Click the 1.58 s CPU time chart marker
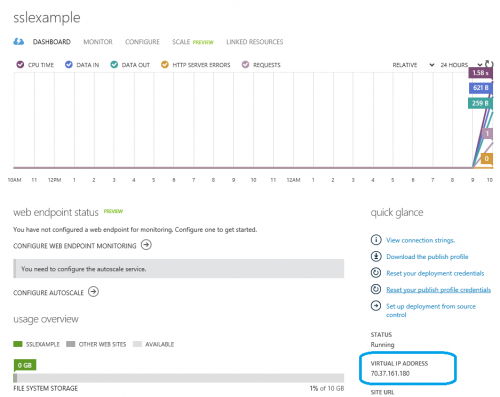 (480, 73)
